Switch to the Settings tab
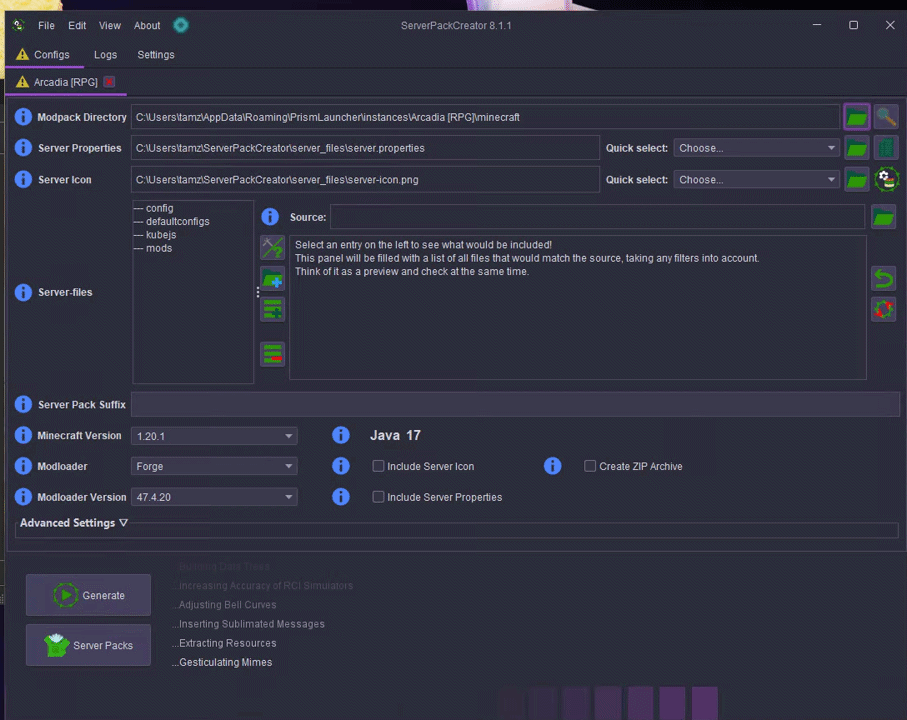907x720 pixels. (156, 54)
